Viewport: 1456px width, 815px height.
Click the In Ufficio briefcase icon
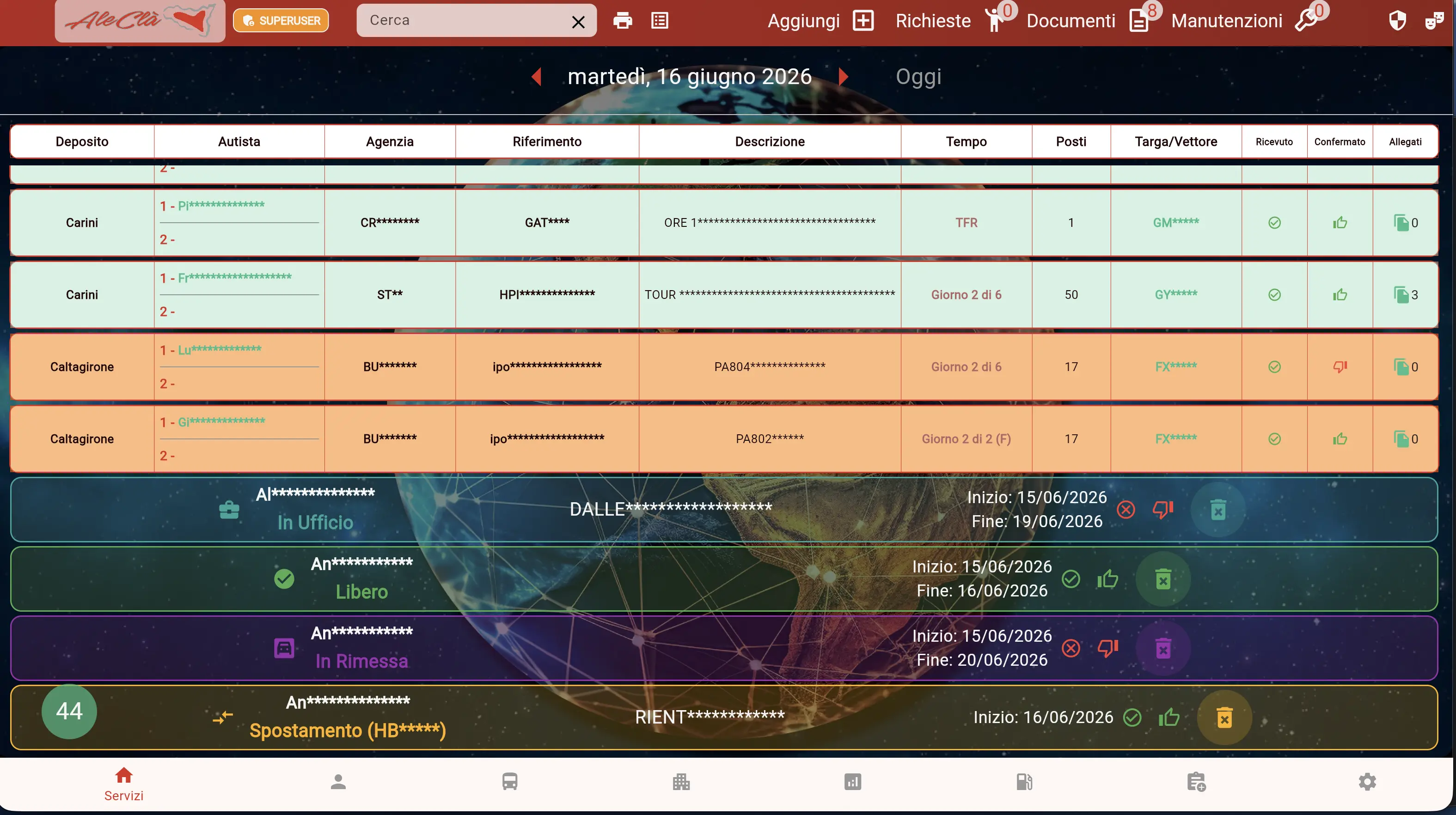[229, 510]
